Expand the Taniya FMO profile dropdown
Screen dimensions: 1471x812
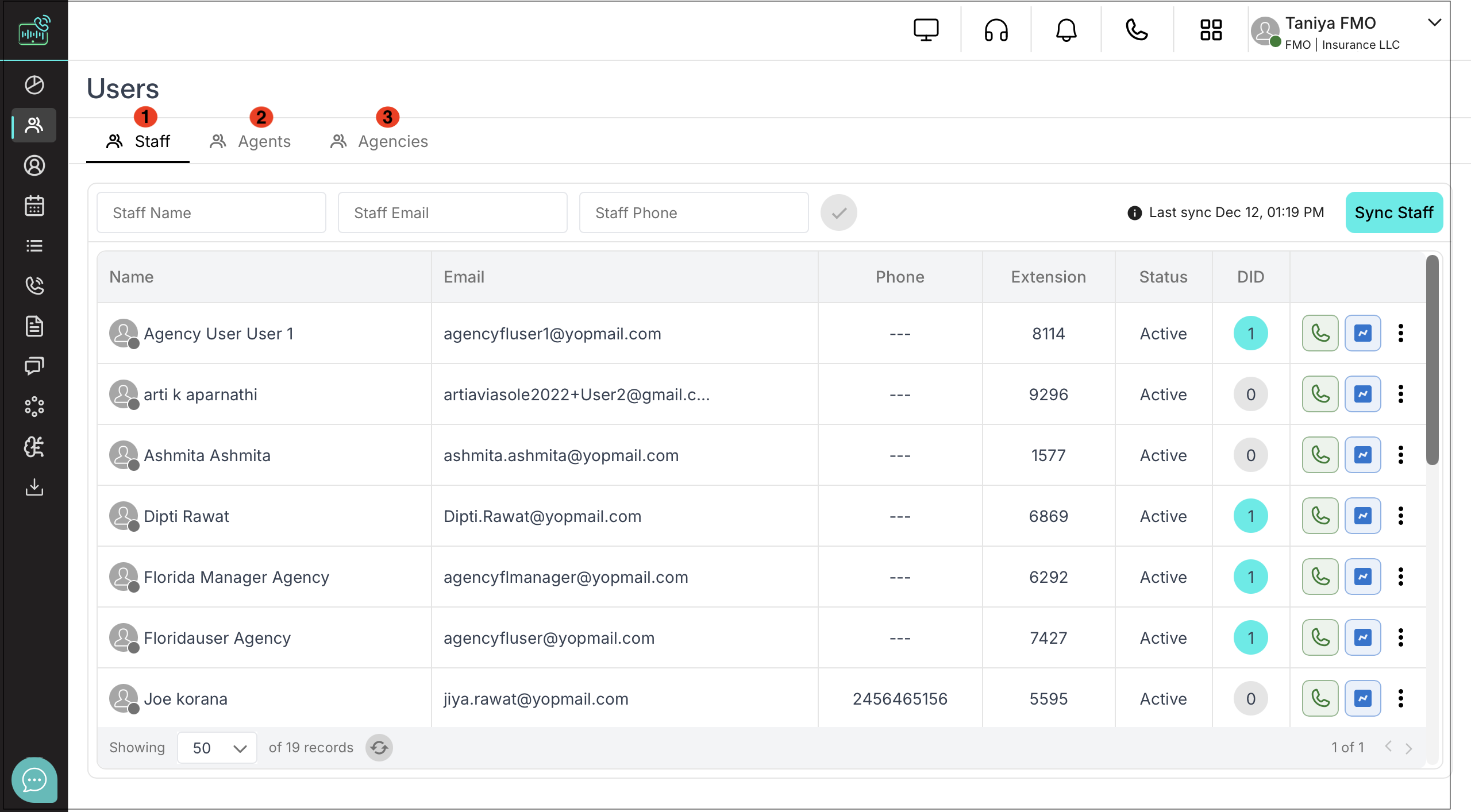click(x=1434, y=23)
